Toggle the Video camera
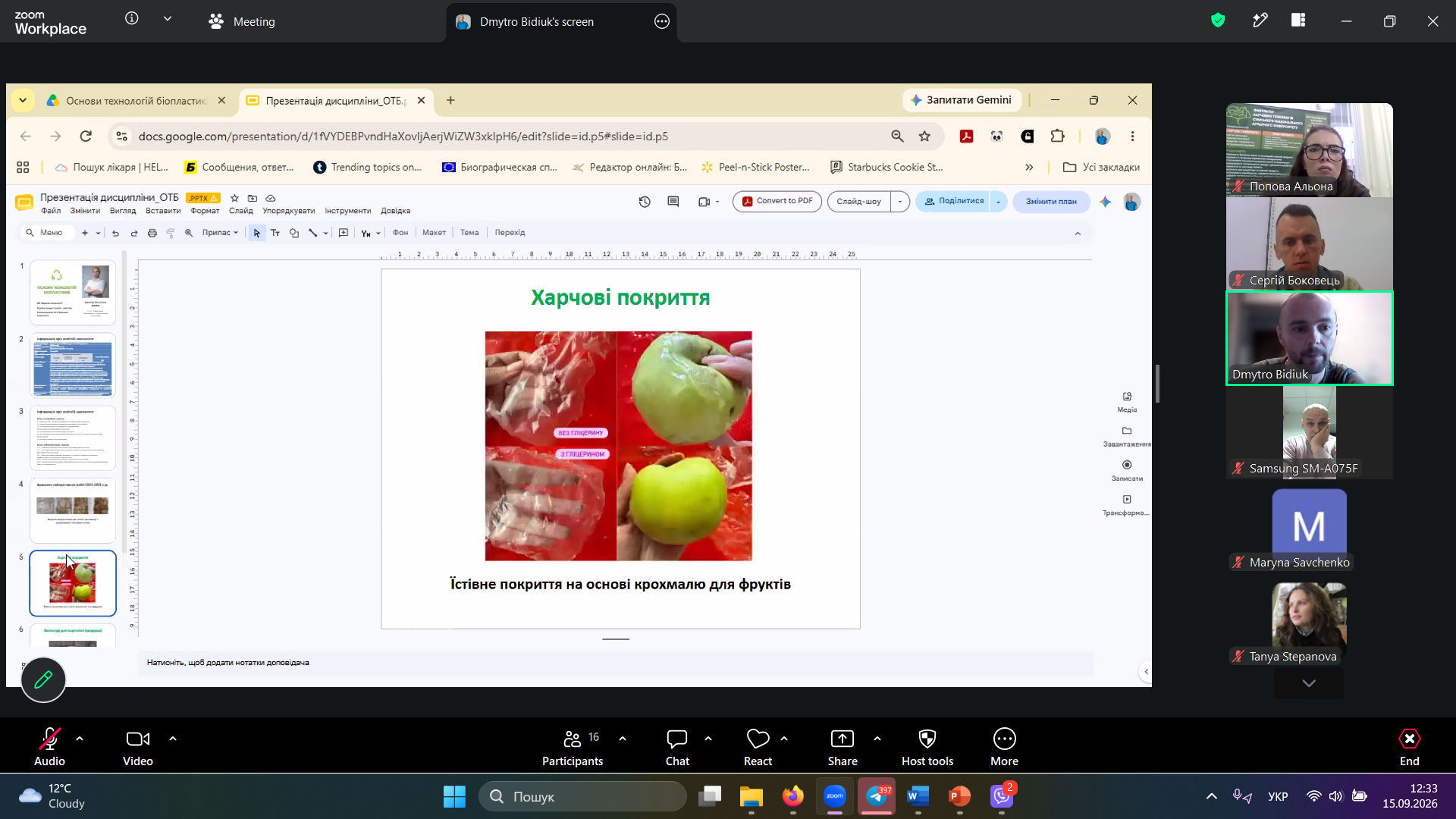Screen dimensions: 1456x819 138,748
